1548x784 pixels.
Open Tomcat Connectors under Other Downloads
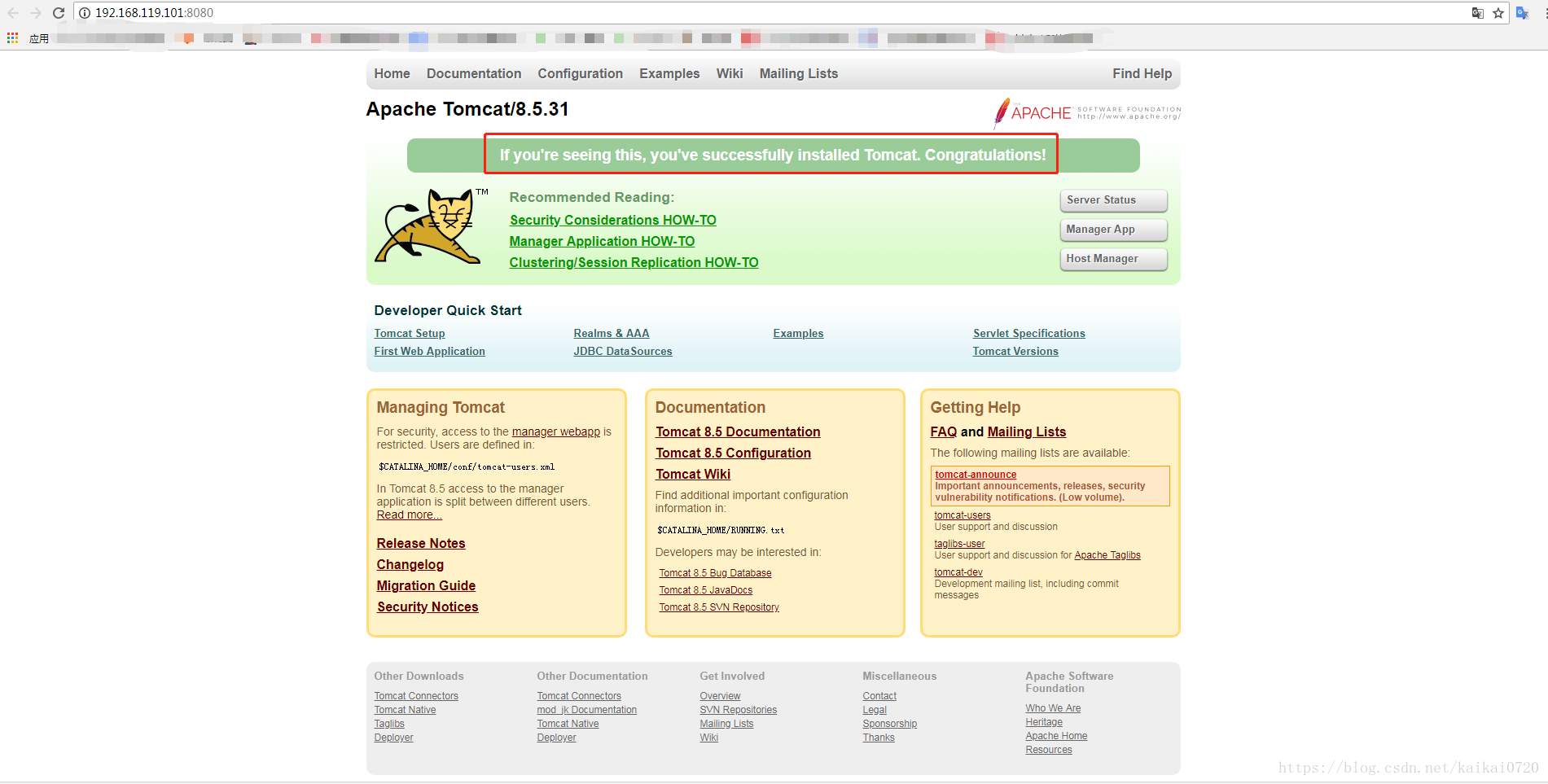[x=416, y=696]
